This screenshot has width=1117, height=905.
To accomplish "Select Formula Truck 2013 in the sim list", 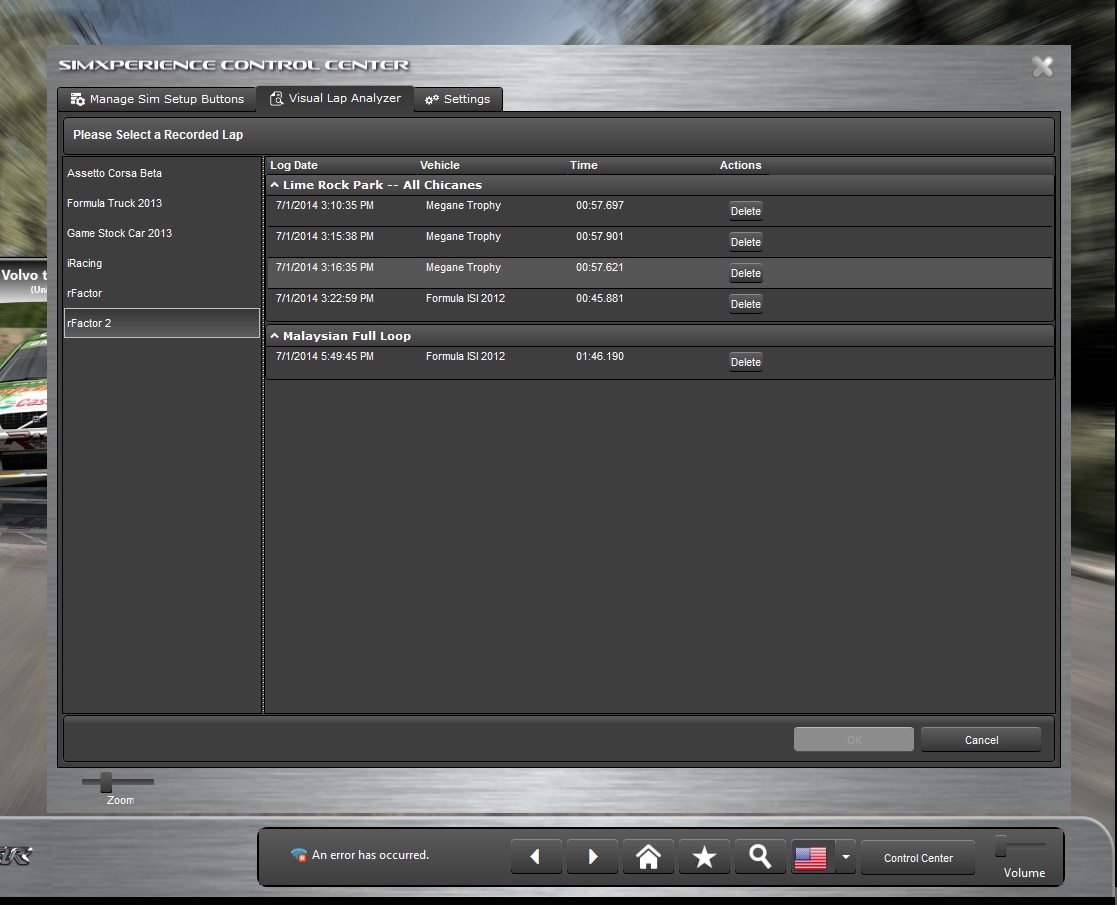I will coord(162,203).
